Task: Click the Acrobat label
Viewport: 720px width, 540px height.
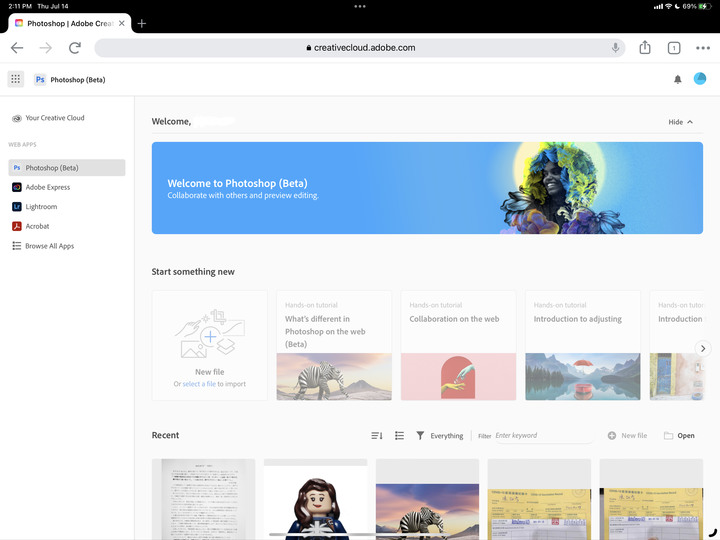Action: click(37, 226)
